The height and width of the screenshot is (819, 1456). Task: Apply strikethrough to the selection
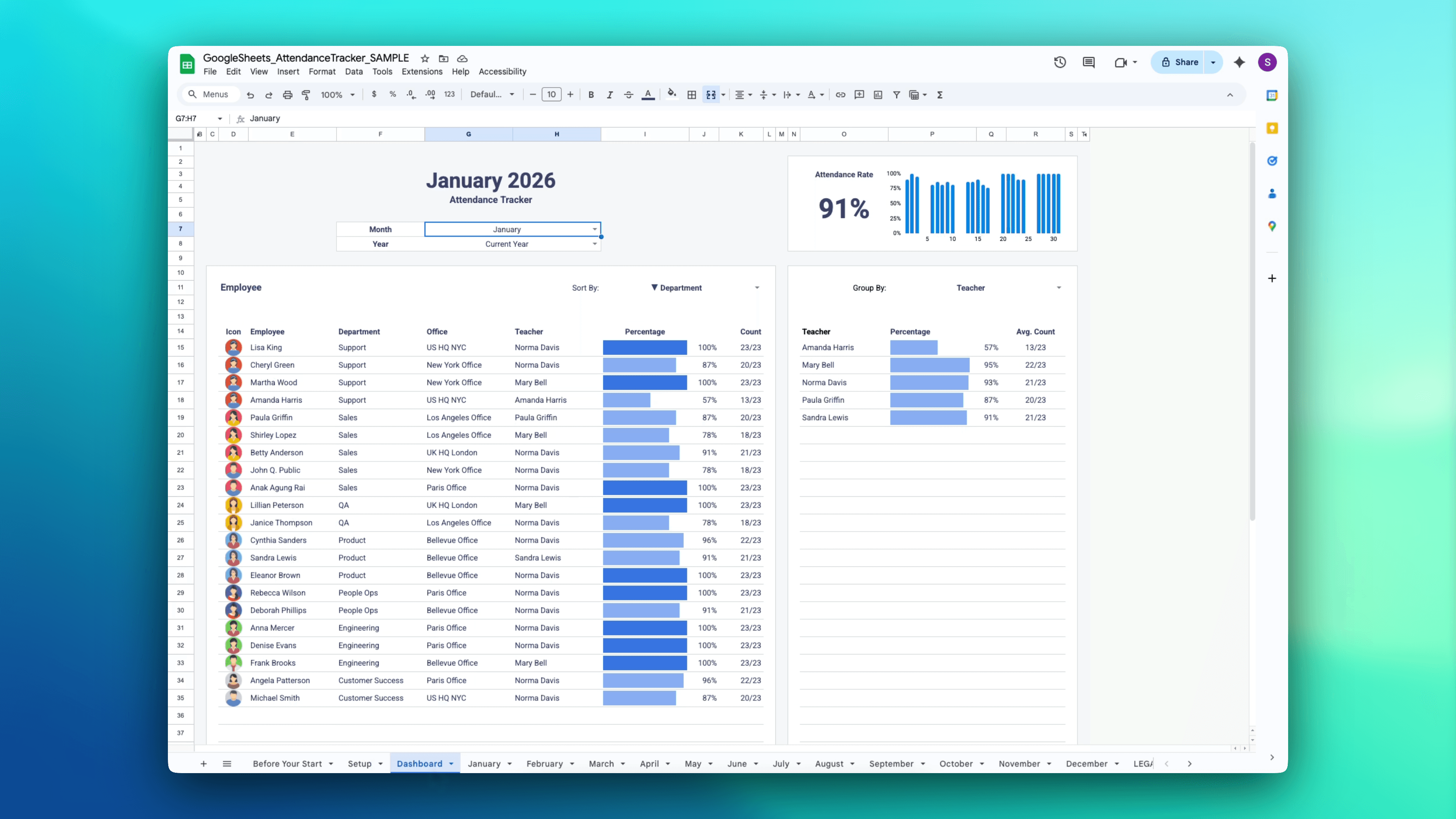[629, 94]
